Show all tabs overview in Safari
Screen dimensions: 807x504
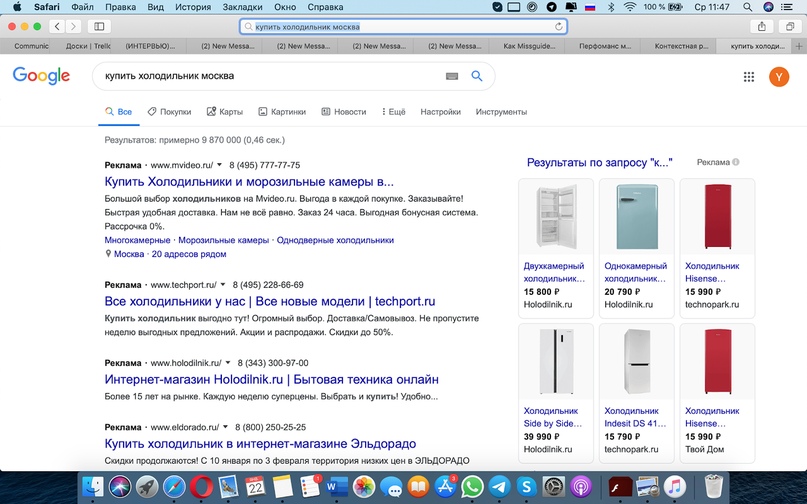tap(790, 26)
